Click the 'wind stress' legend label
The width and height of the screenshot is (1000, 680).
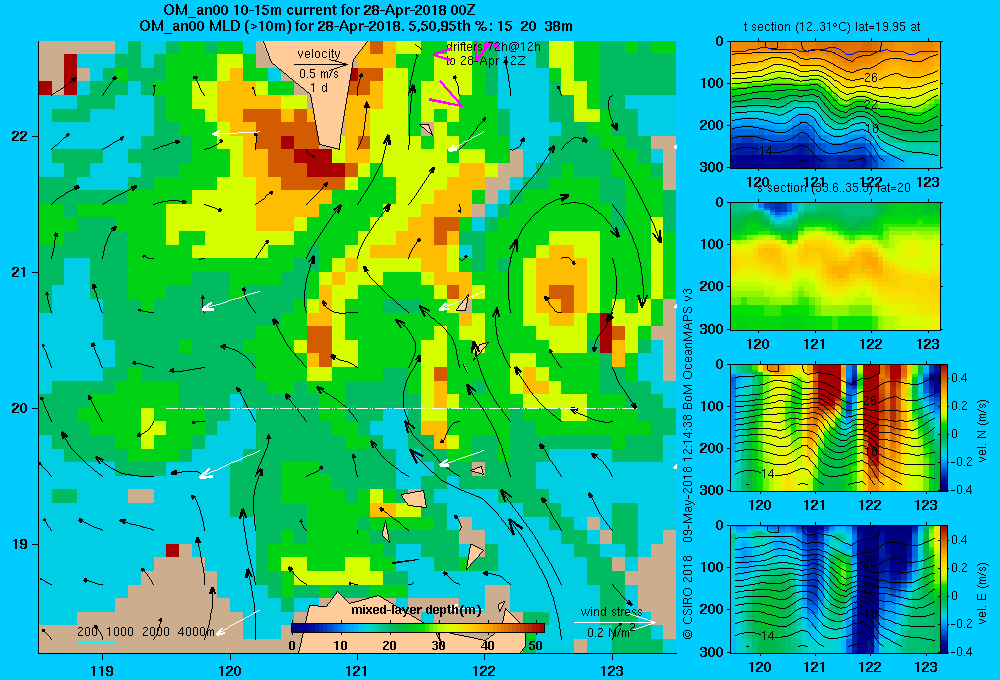612,611
